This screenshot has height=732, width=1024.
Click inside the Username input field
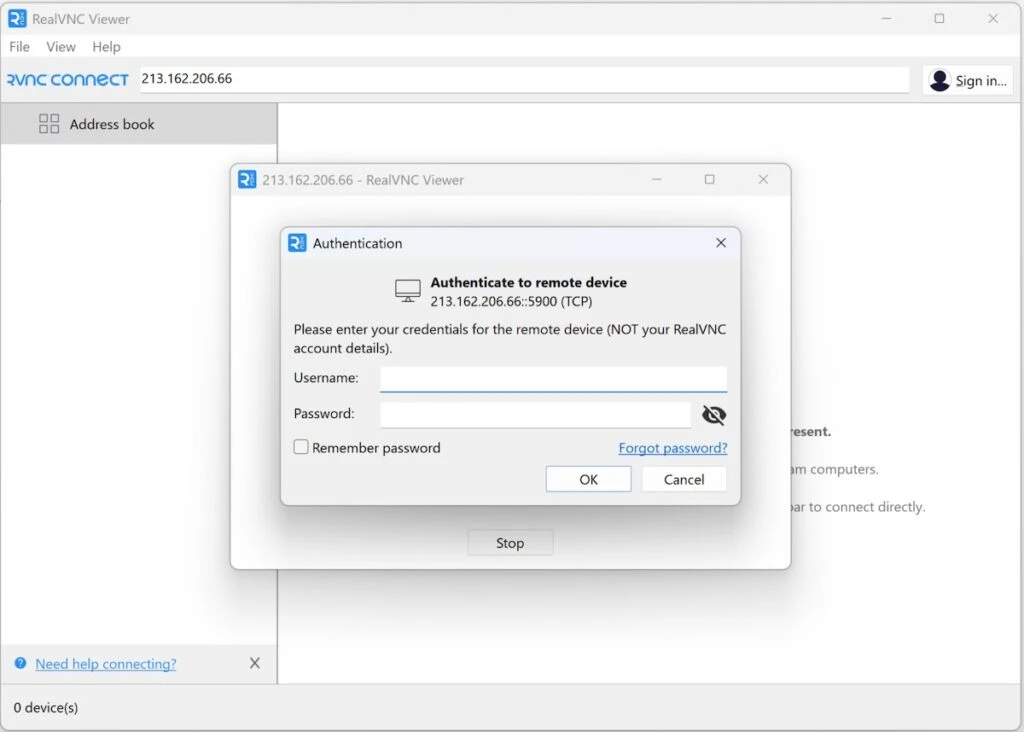[553, 378]
